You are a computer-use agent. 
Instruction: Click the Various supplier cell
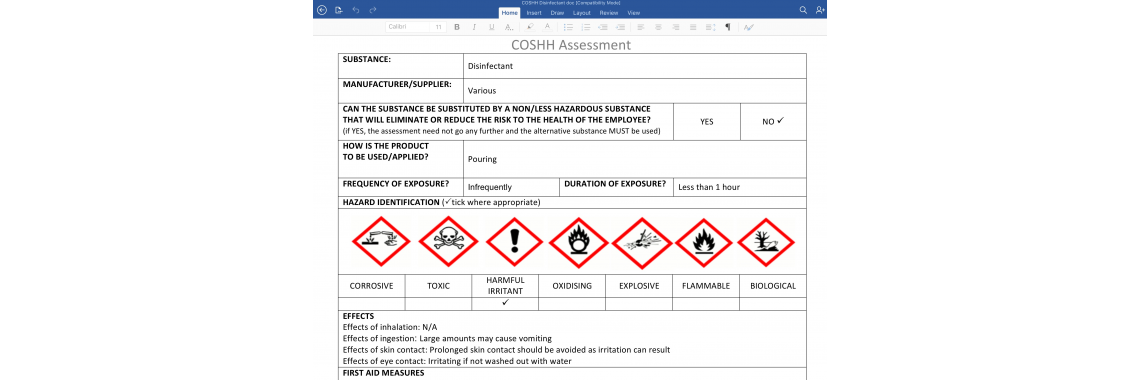(x=635, y=91)
